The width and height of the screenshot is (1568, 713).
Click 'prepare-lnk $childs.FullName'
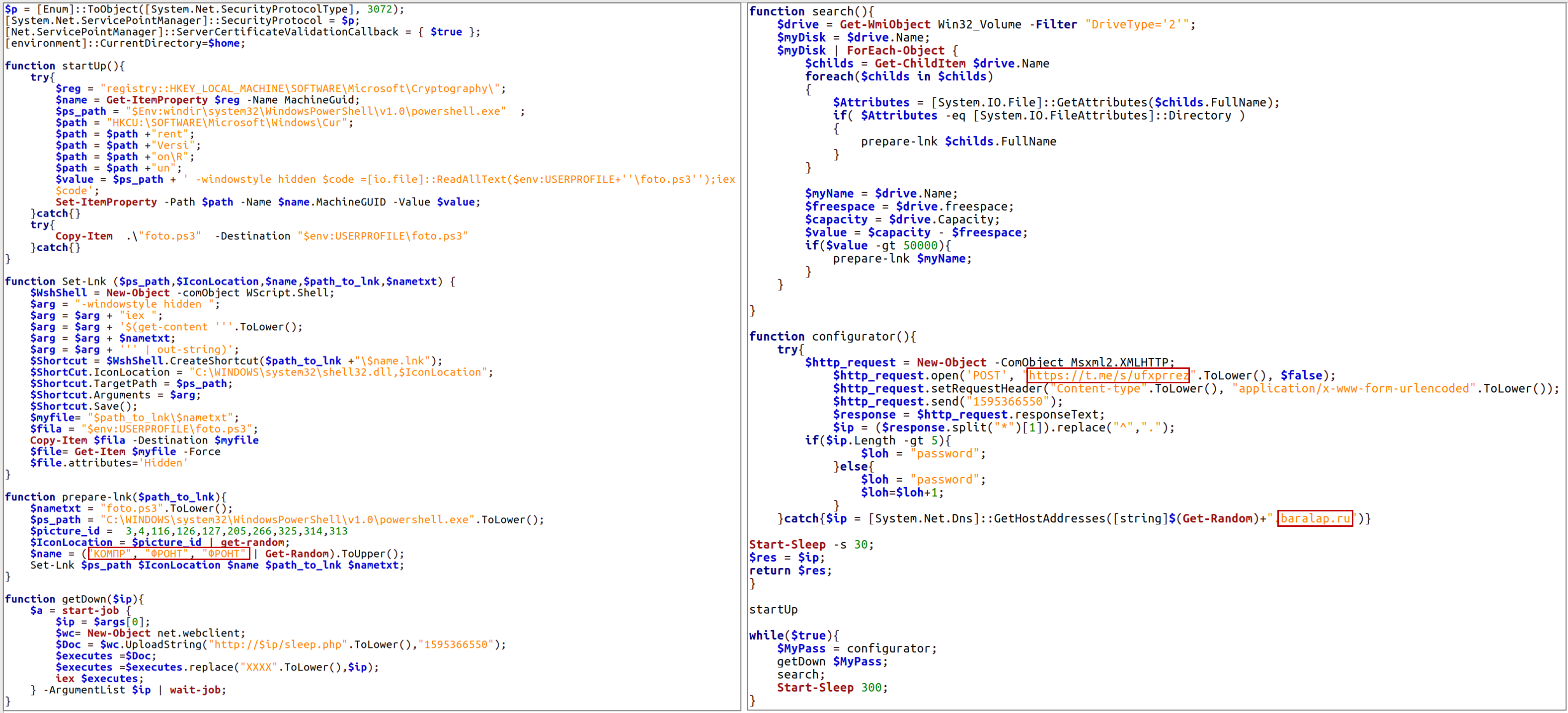[959, 141]
